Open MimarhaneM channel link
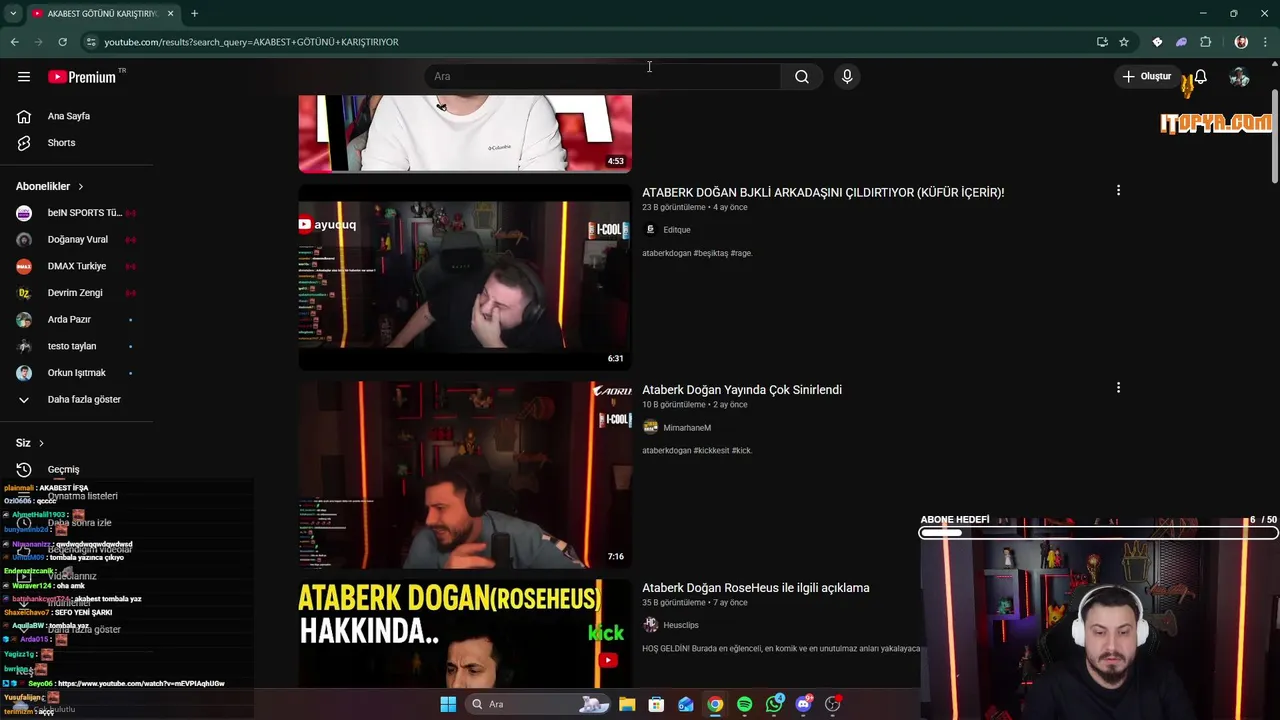This screenshot has height=720, width=1280. tap(687, 428)
